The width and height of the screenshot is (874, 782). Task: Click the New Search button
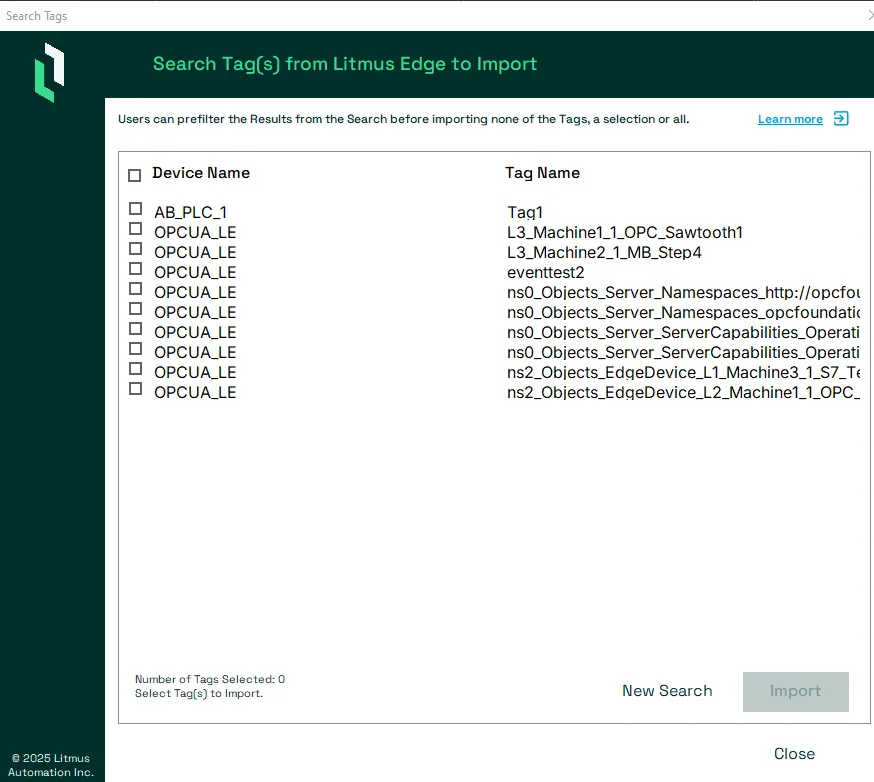click(667, 691)
